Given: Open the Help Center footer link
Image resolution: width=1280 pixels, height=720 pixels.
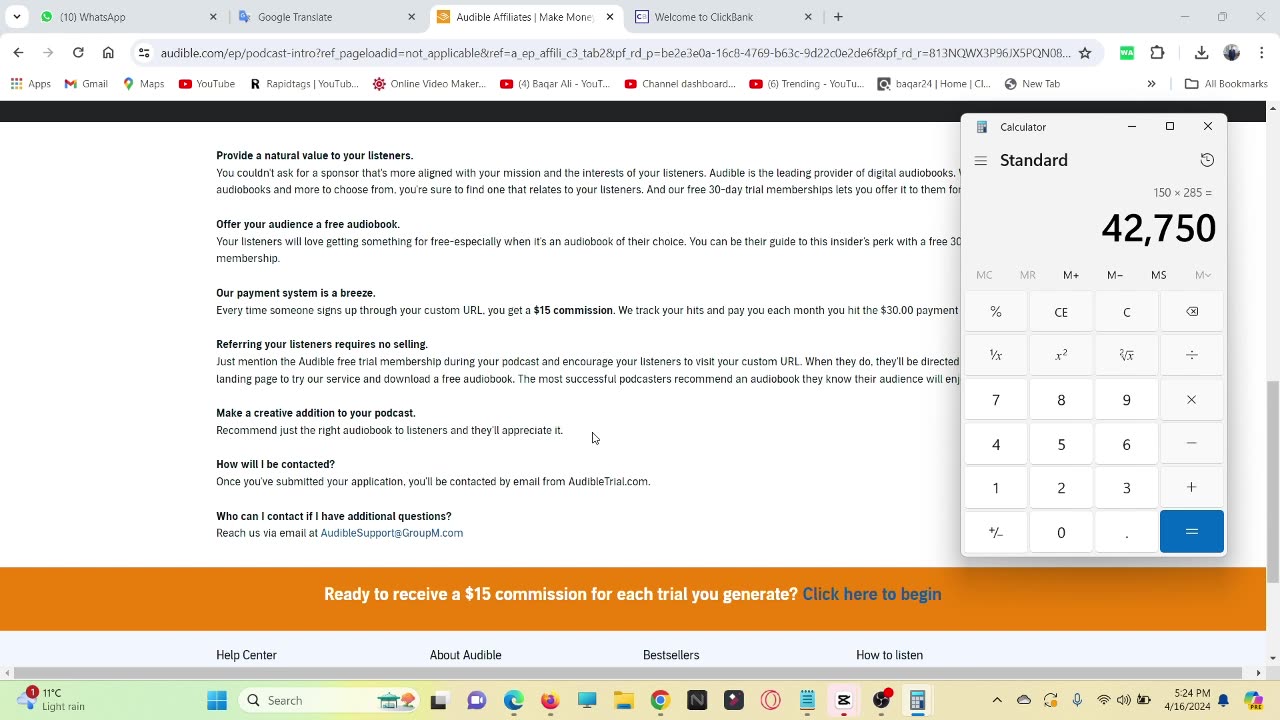Looking at the screenshot, I should point(246,655).
